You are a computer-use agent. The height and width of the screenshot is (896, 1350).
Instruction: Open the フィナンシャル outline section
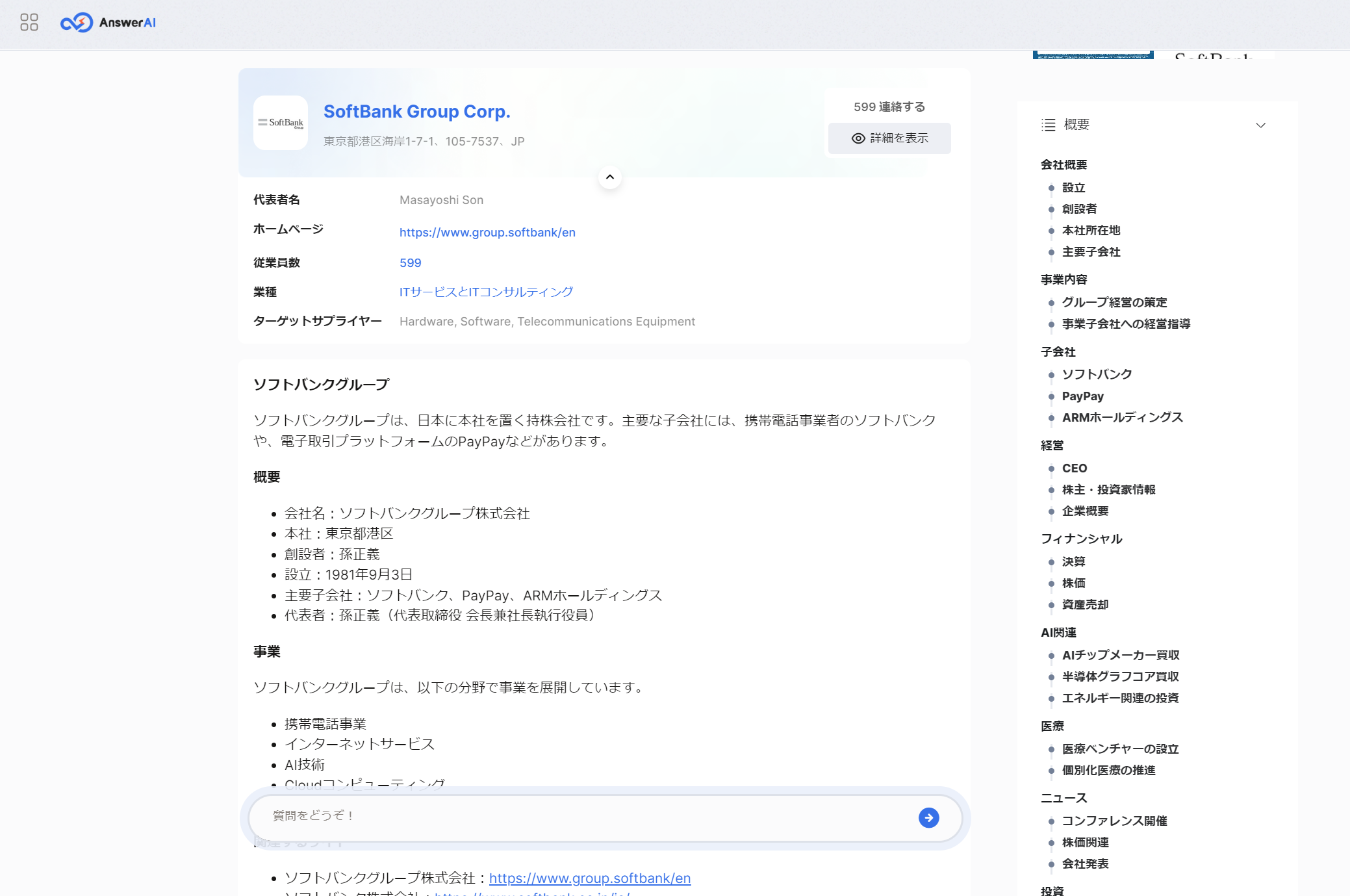(1081, 539)
